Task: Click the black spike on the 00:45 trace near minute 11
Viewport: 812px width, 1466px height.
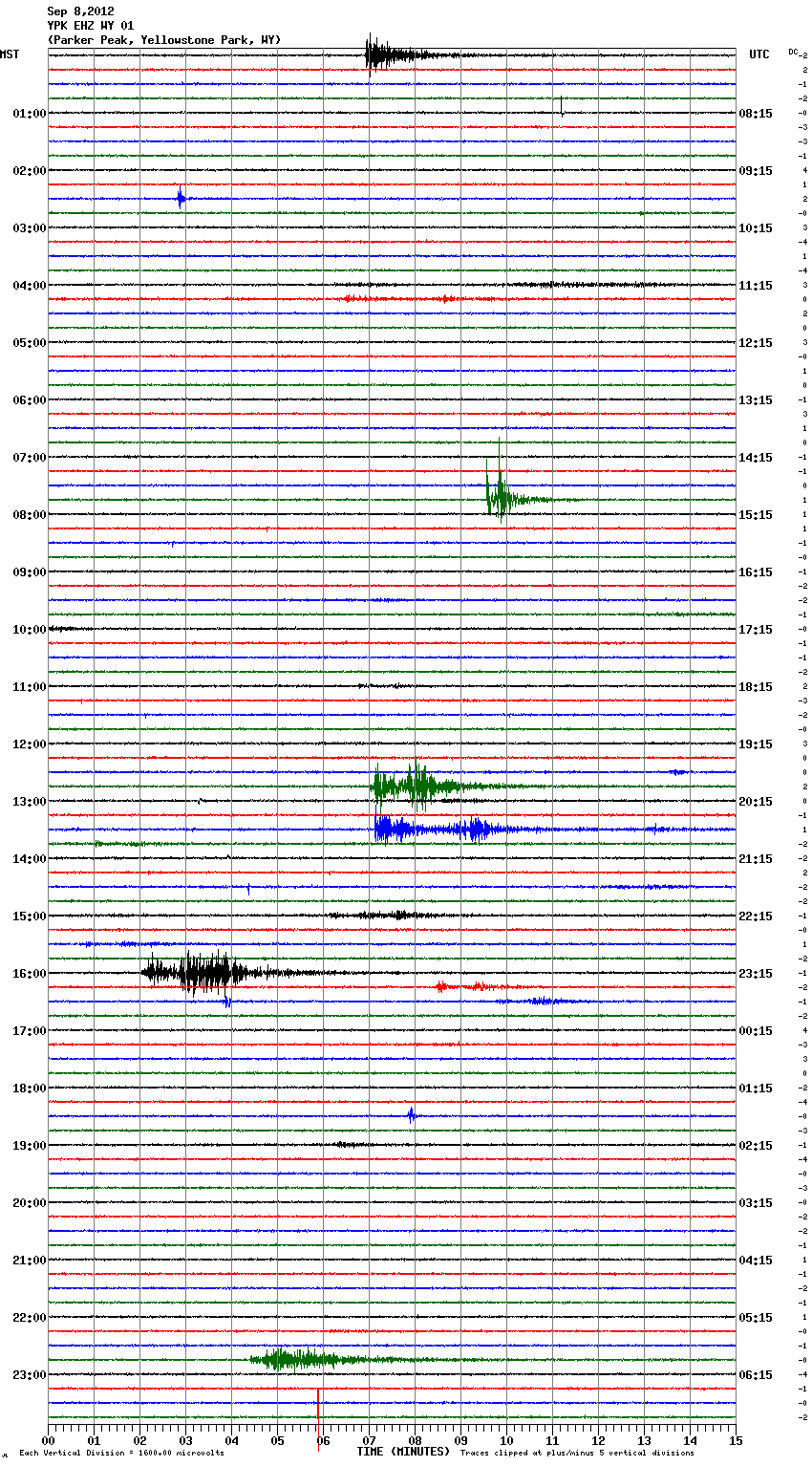Action: click(562, 105)
